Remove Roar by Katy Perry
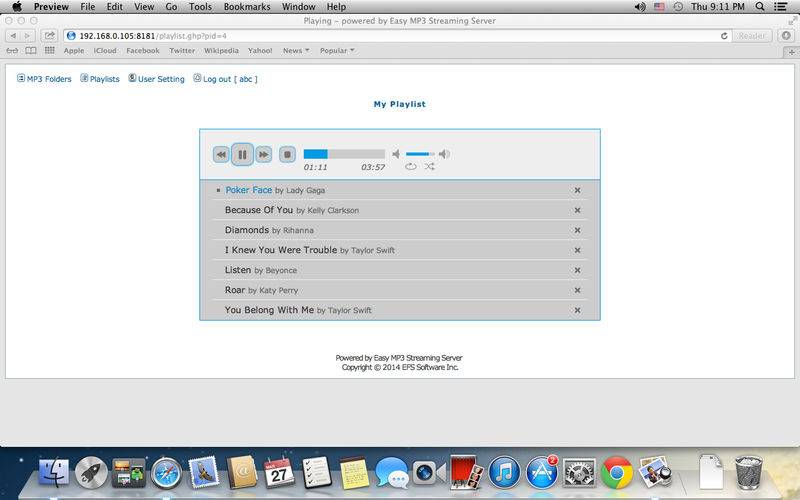Image resolution: width=800 pixels, height=500 pixels. point(577,290)
